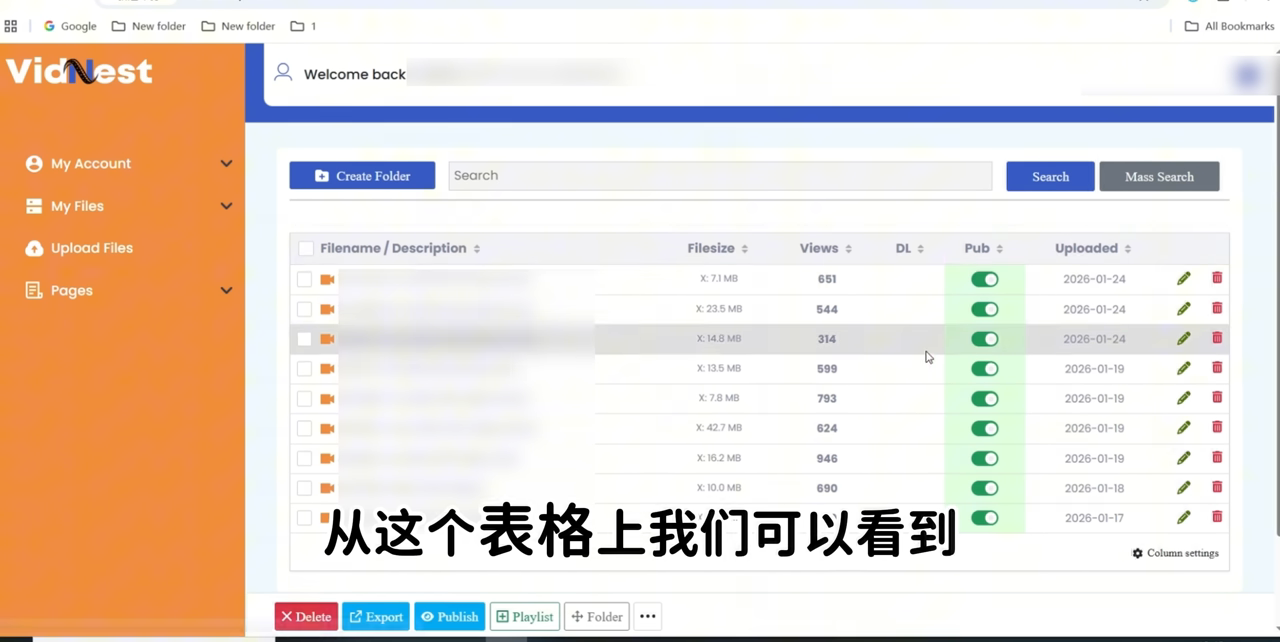Click the VidNest logo
This screenshot has width=1280, height=642.
(x=79, y=71)
